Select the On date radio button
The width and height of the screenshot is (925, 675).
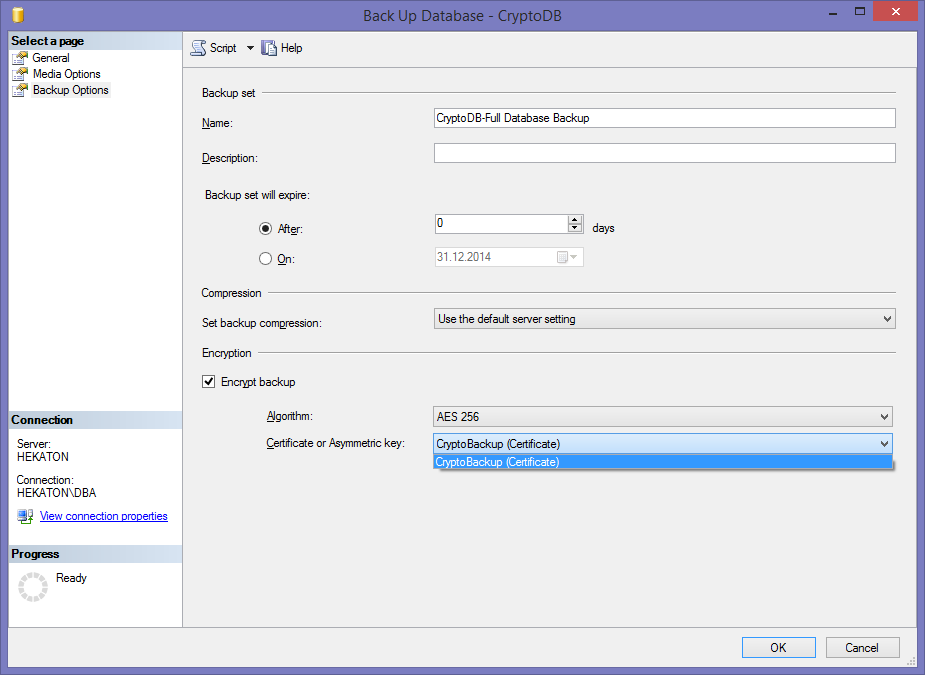coord(265,258)
